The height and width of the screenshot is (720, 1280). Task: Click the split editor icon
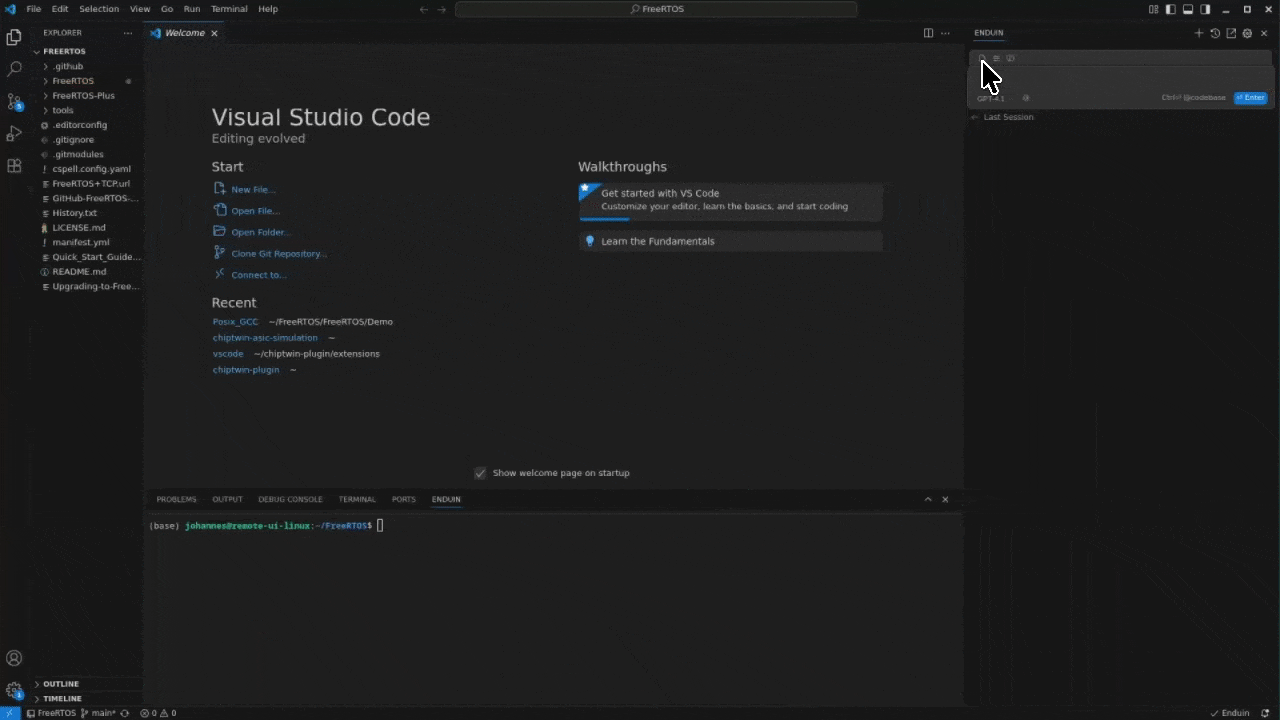click(x=928, y=33)
